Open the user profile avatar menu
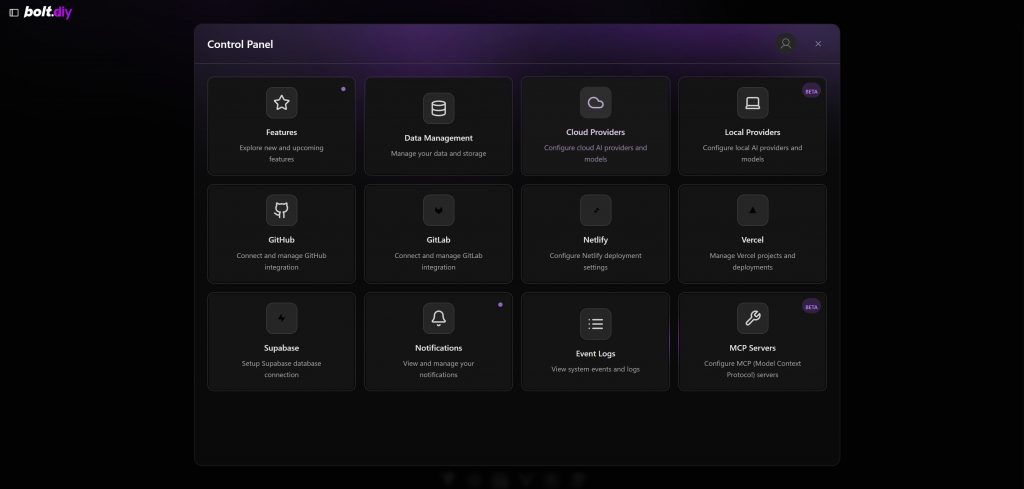1024x489 pixels. pos(786,44)
